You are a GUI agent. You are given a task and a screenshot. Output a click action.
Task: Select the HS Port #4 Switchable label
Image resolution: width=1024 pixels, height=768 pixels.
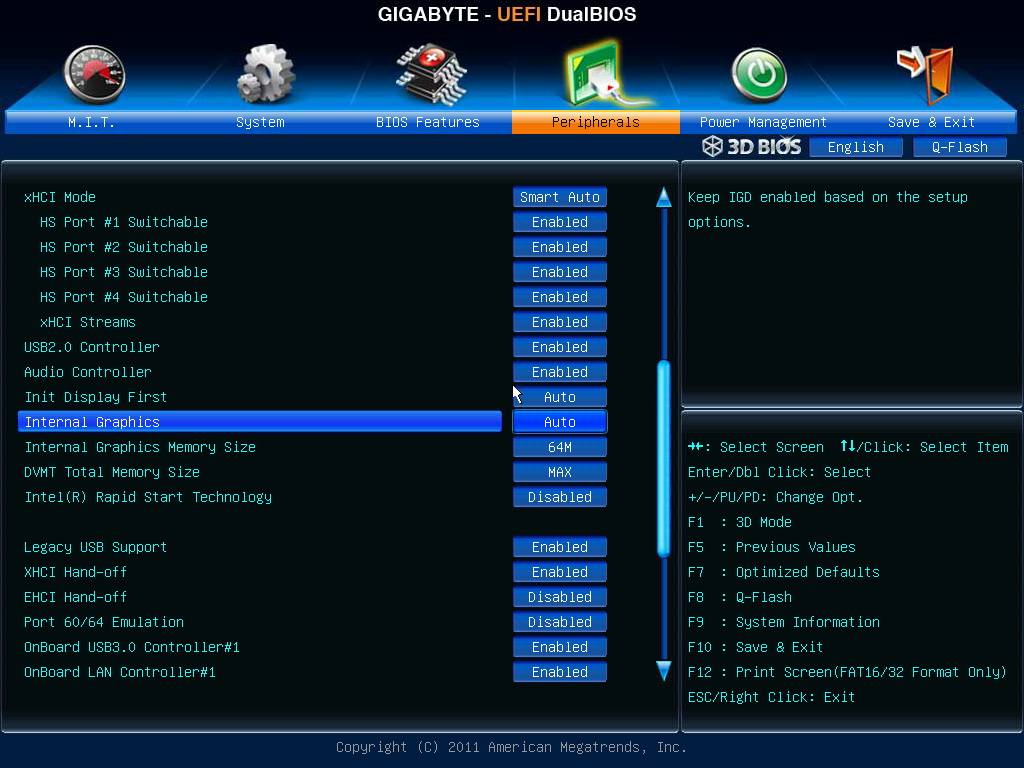(x=123, y=297)
